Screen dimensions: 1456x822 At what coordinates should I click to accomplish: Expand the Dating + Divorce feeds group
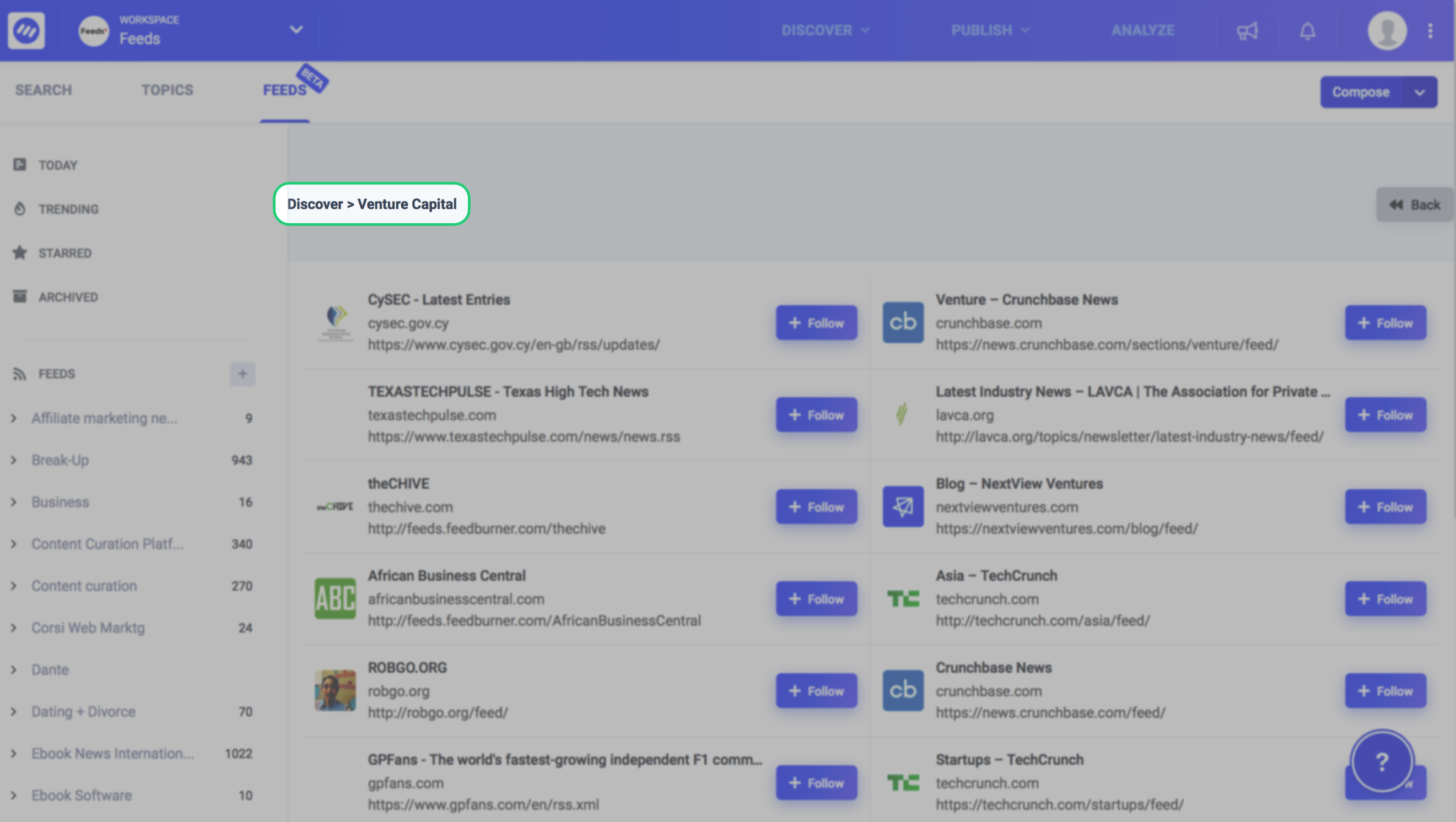pyautogui.click(x=15, y=711)
